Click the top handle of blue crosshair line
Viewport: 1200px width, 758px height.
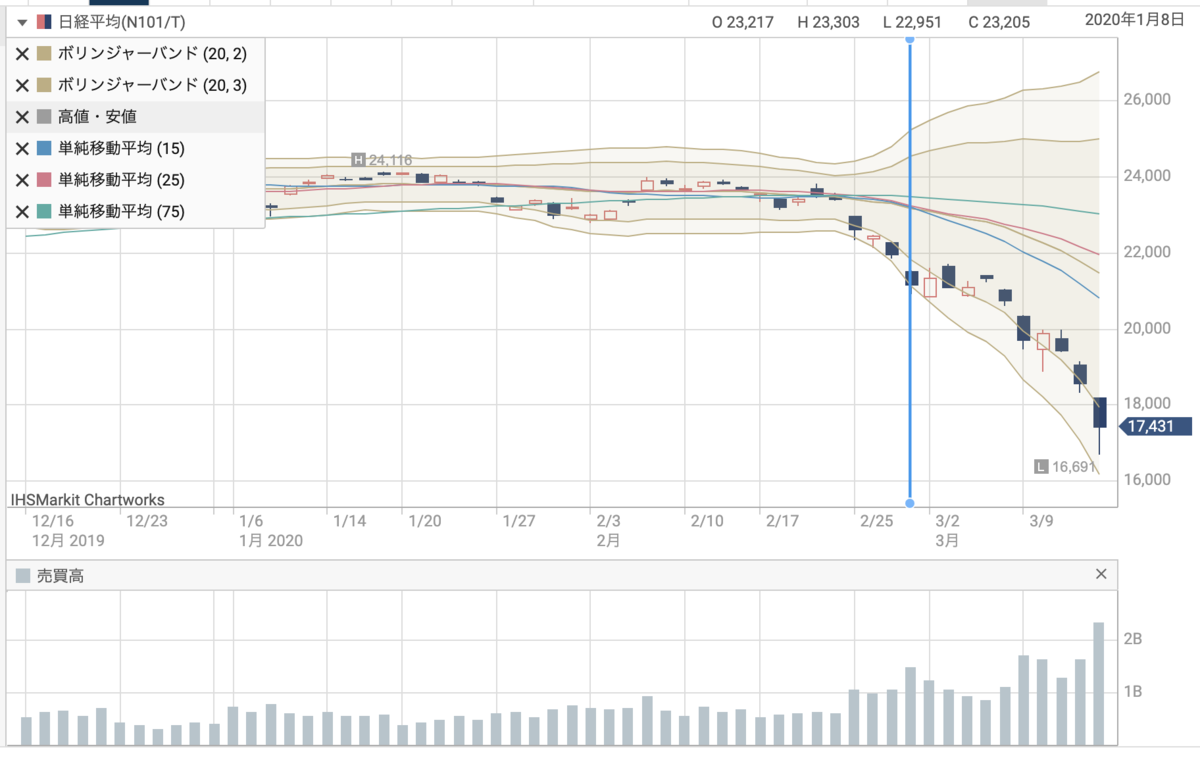[x=910, y=38]
